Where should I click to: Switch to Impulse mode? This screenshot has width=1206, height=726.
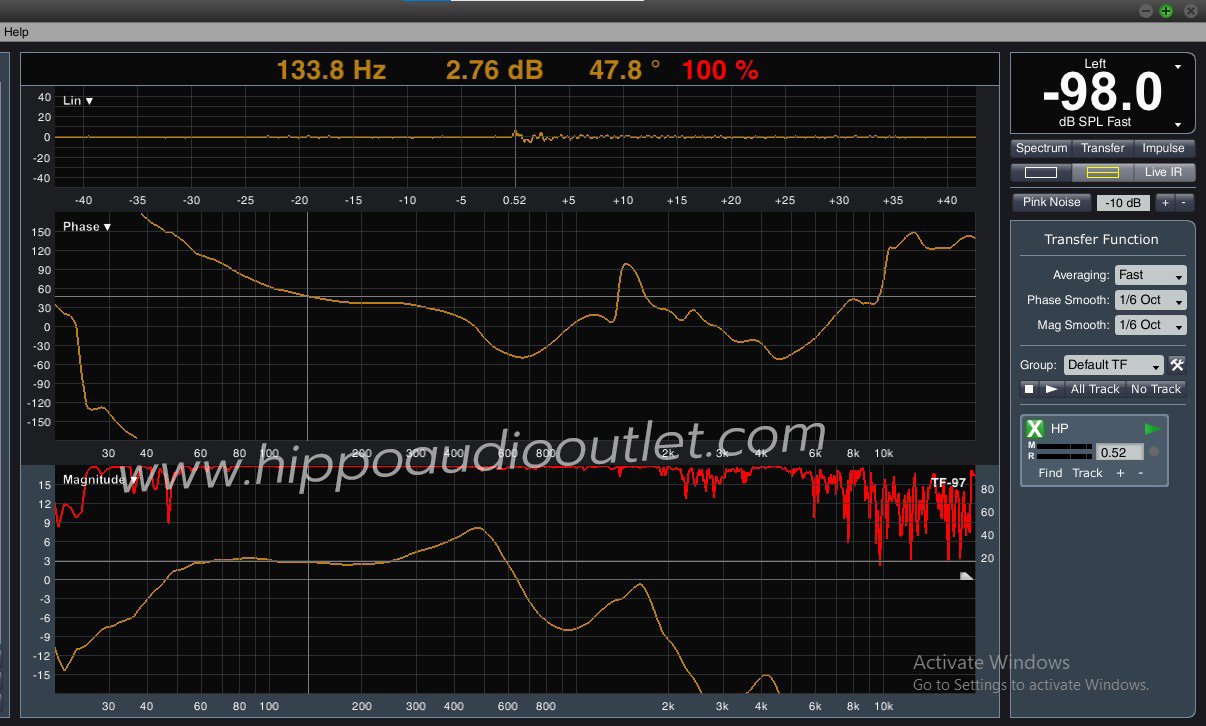pos(1163,148)
